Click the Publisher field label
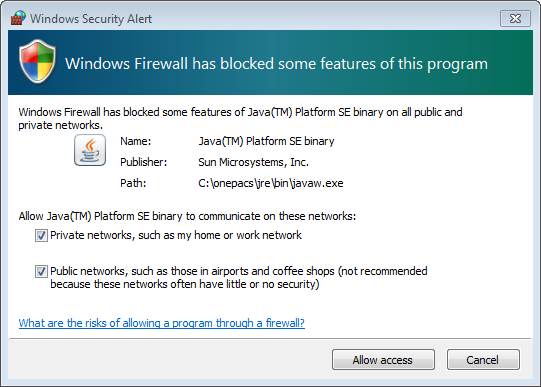This screenshot has width=541, height=387. click(144, 162)
